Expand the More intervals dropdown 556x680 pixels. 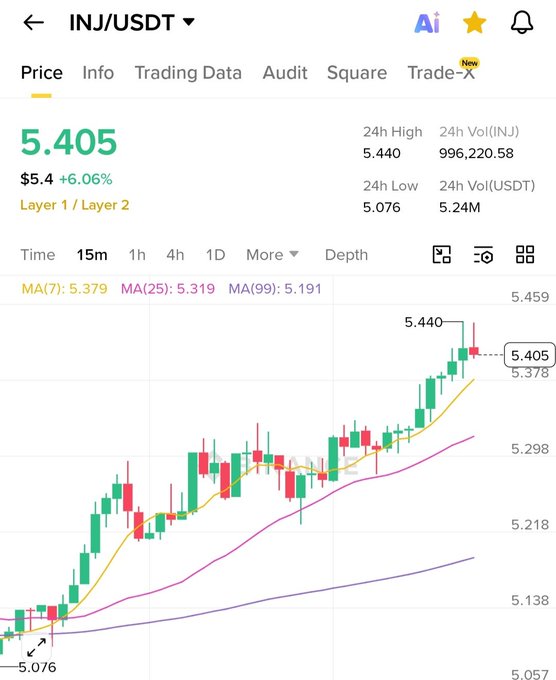tap(272, 255)
